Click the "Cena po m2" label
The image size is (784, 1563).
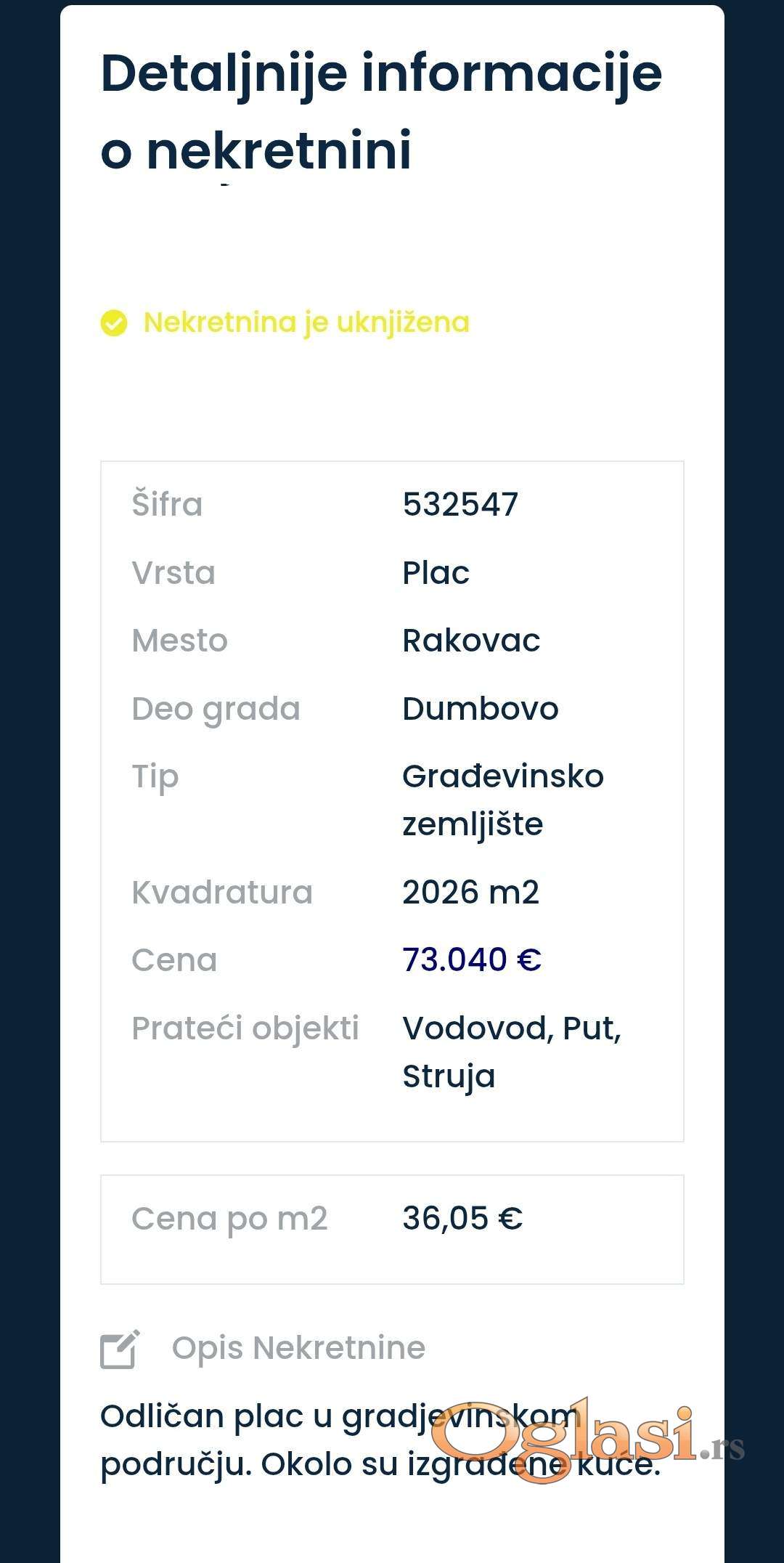pos(229,1218)
